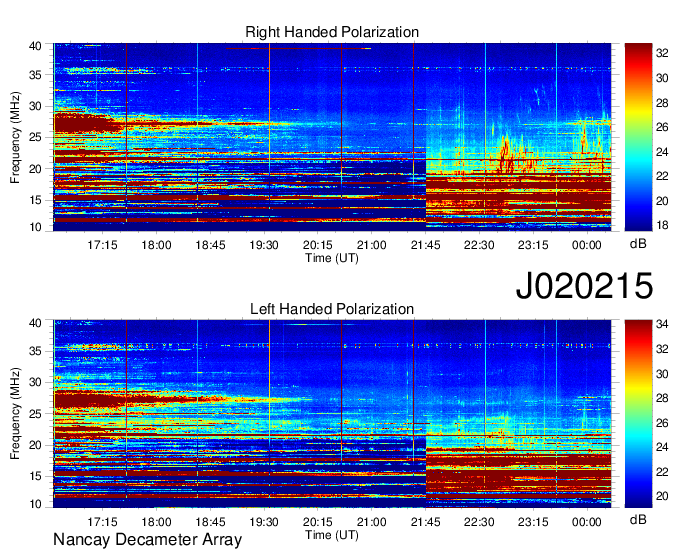Select 00:00 tick under right-handed plot

click(587, 245)
